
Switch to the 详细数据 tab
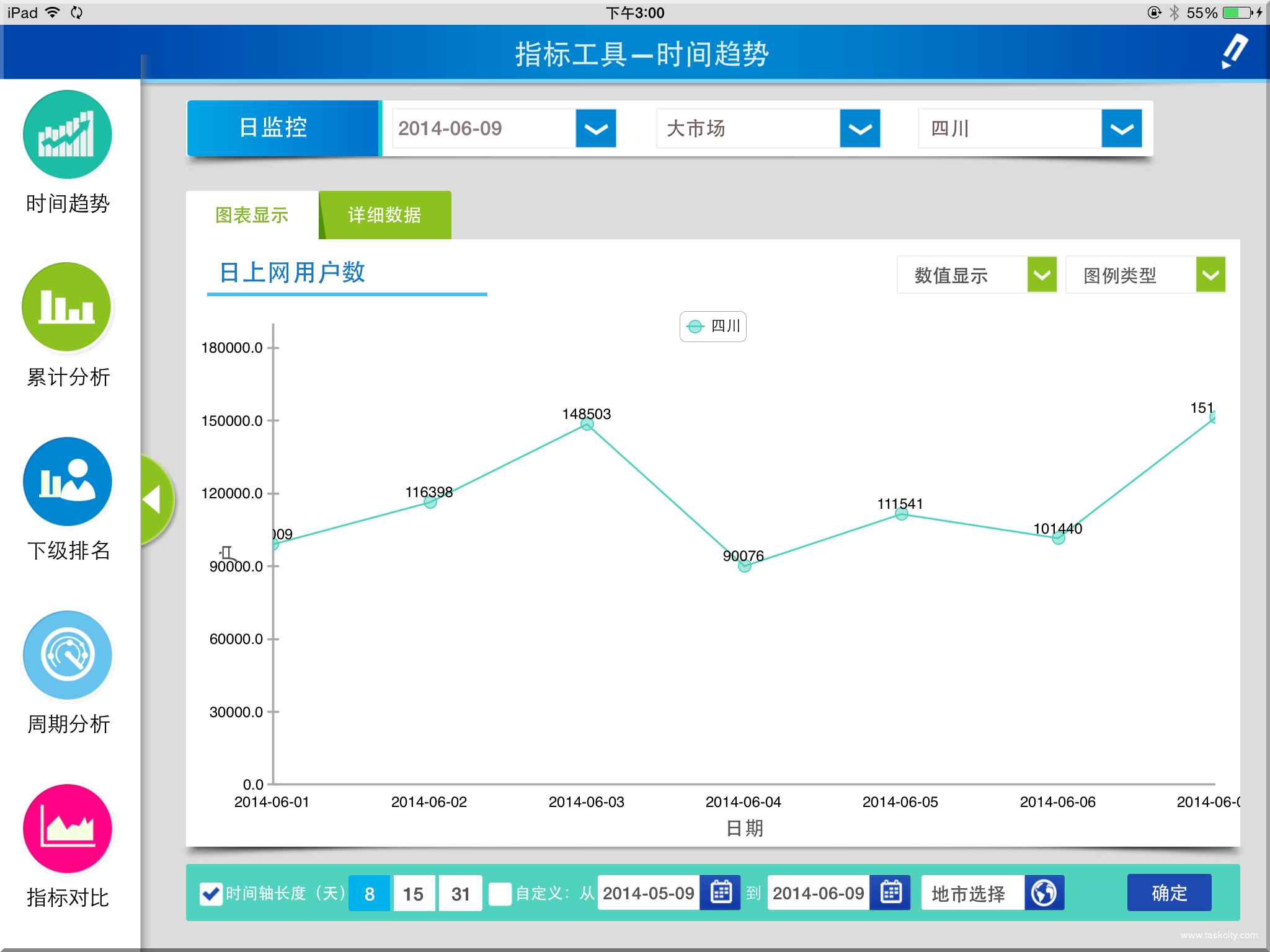click(x=385, y=215)
